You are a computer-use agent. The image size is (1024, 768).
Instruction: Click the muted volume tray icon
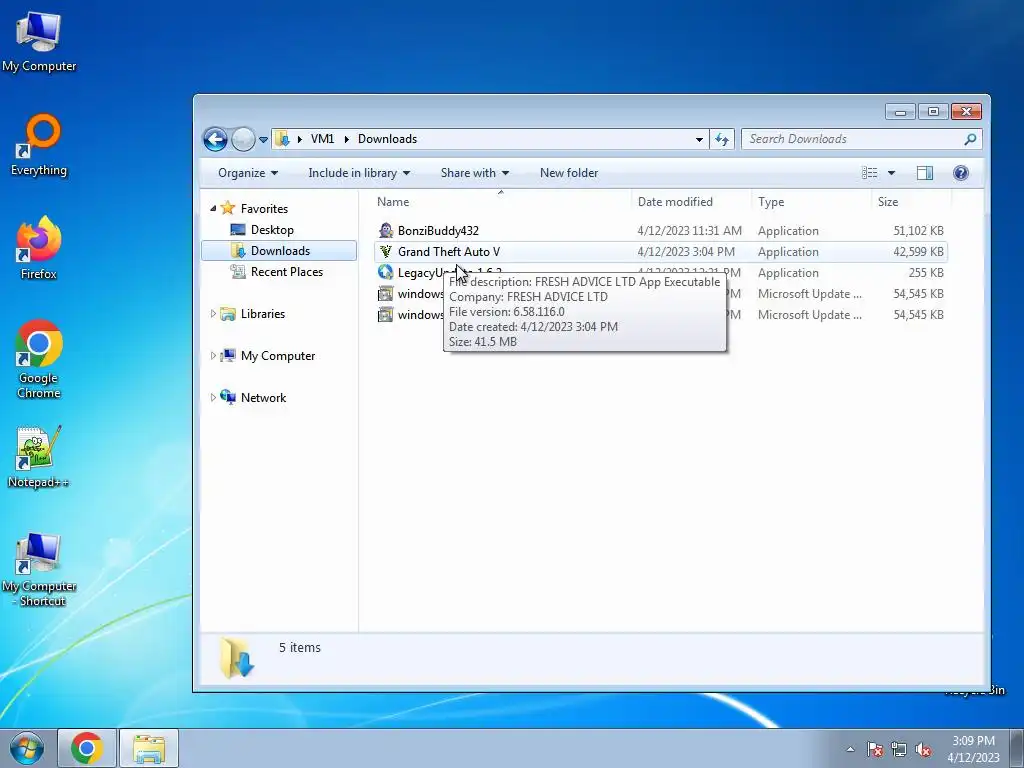coord(923,749)
